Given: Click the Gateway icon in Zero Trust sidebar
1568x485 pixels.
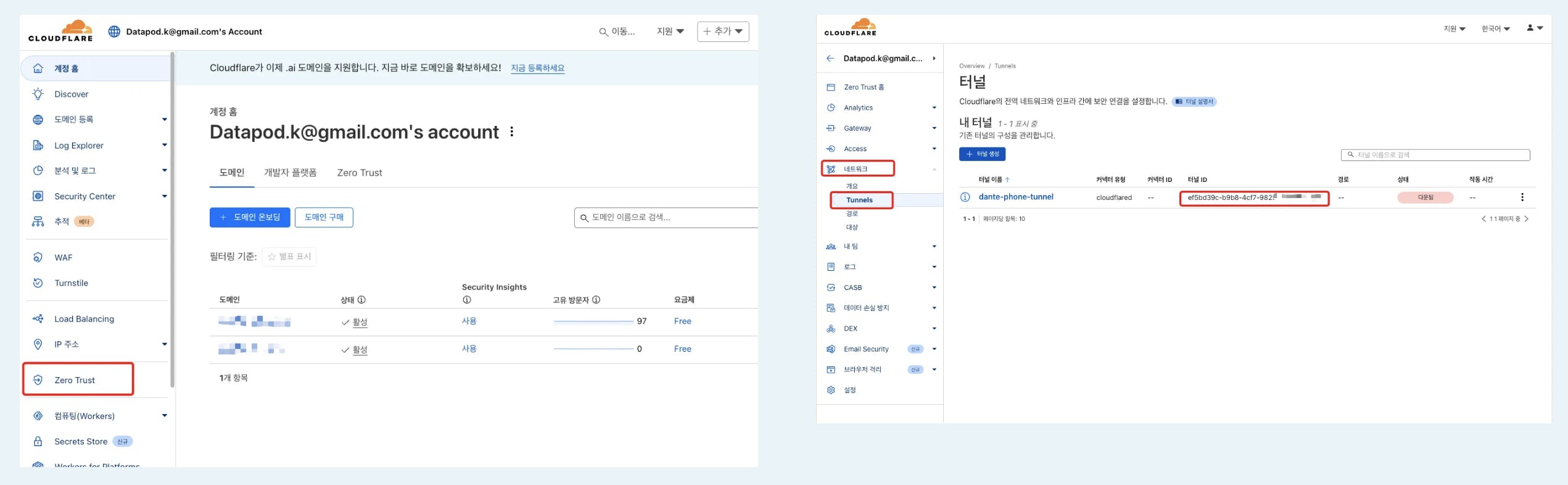Looking at the screenshot, I should click(831, 128).
